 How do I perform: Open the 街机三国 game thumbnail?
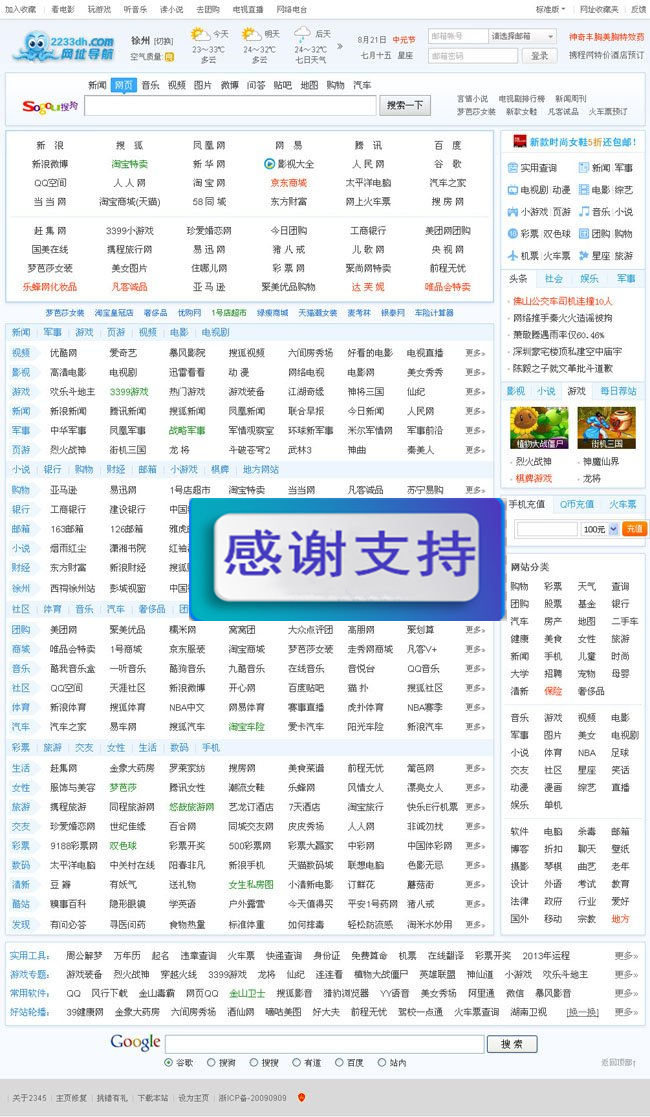tap(607, 428)
